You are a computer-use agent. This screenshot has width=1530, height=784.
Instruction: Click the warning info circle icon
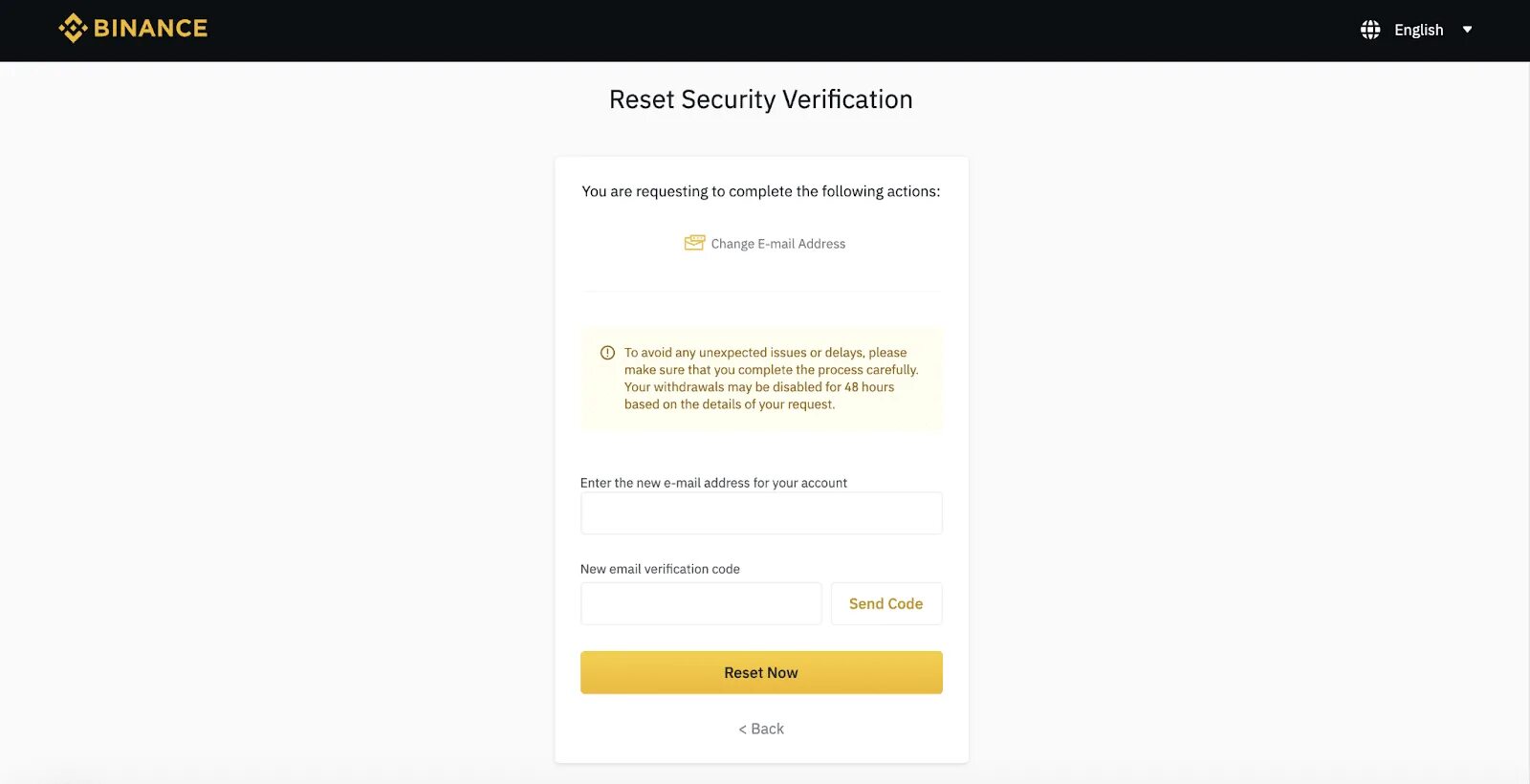coord(607,353)
